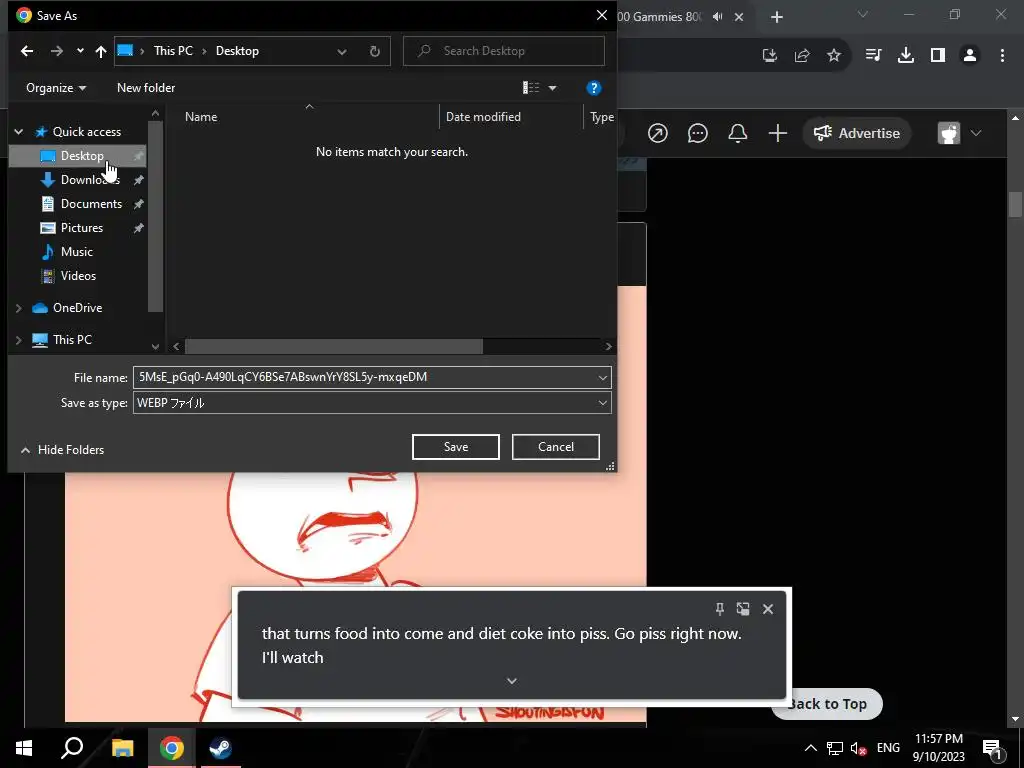Change the file view layout icon
Screen dimensions: 1024x768
(531, 88)
